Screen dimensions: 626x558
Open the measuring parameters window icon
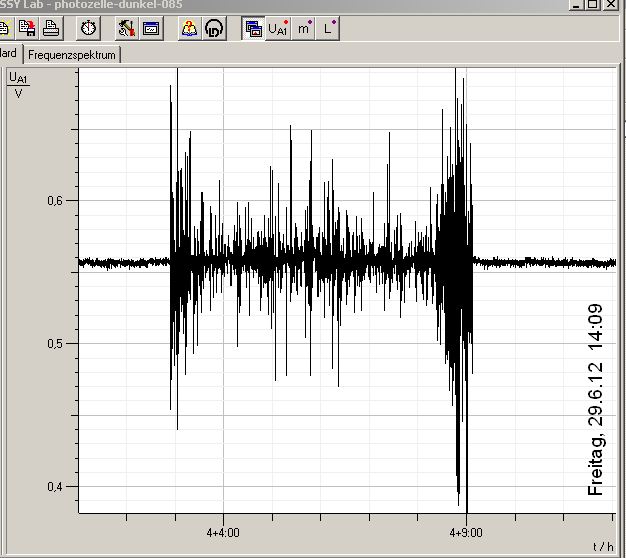(x=151, y=28)
